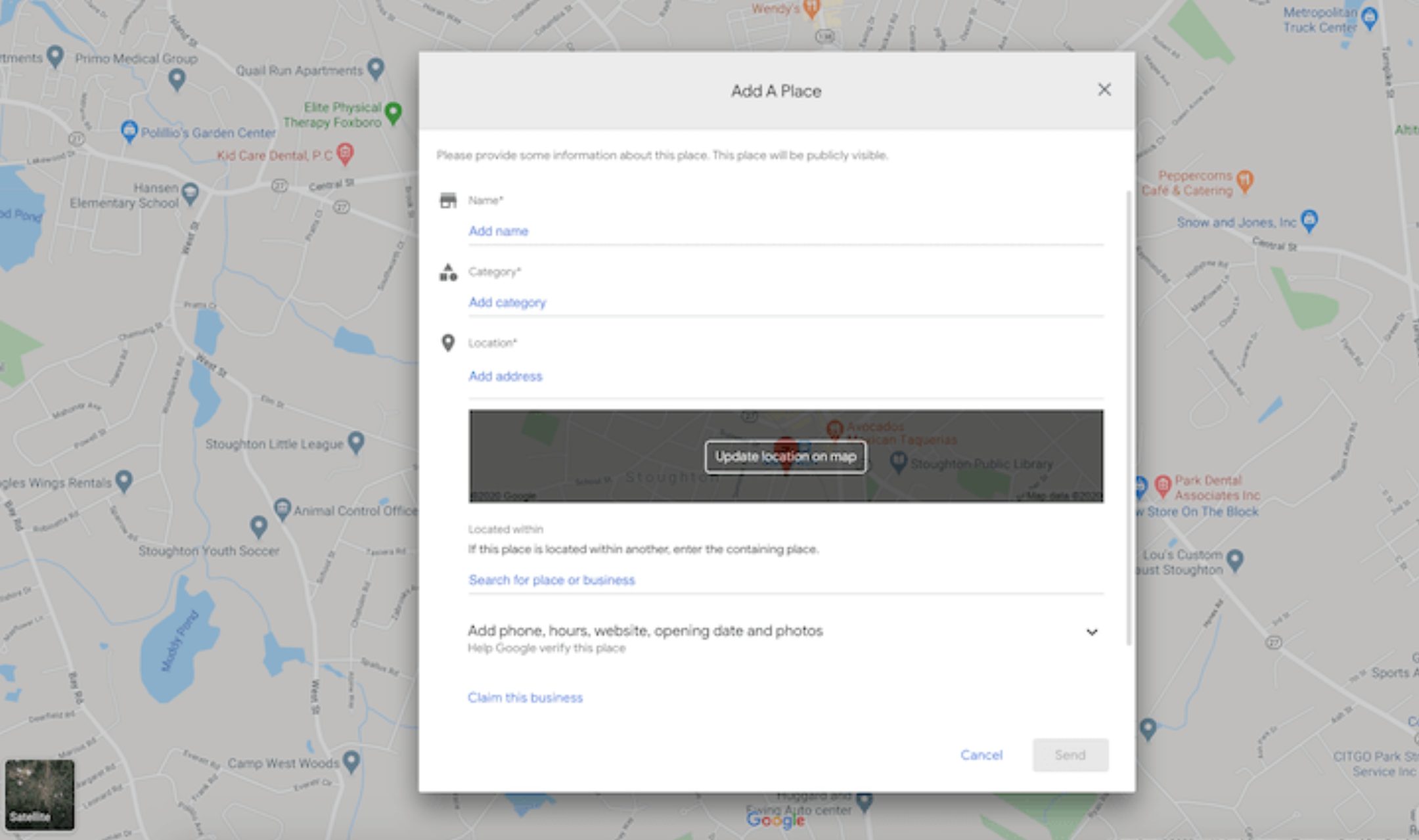Open the Claim this business link
This screenshot has width=1419, height=840.
[x=525, y=697]
